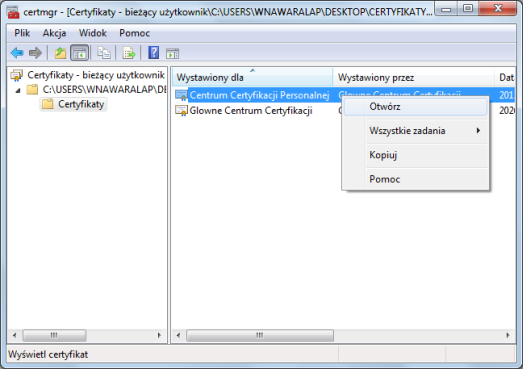This screenshot has width=523, height=369.
Task: Click the certmgr icon in title bar
Action: 14,12
